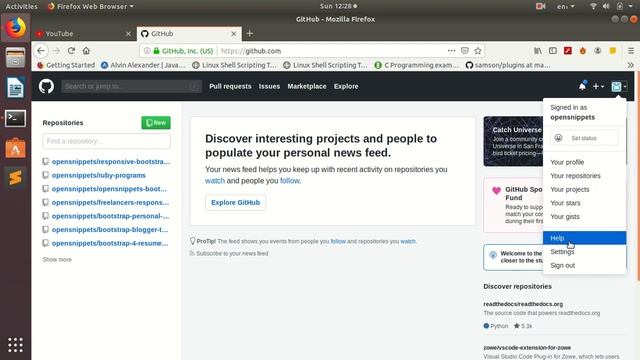Click the GitHub Octocat logo
640x360 pixels.
point(46,87)
